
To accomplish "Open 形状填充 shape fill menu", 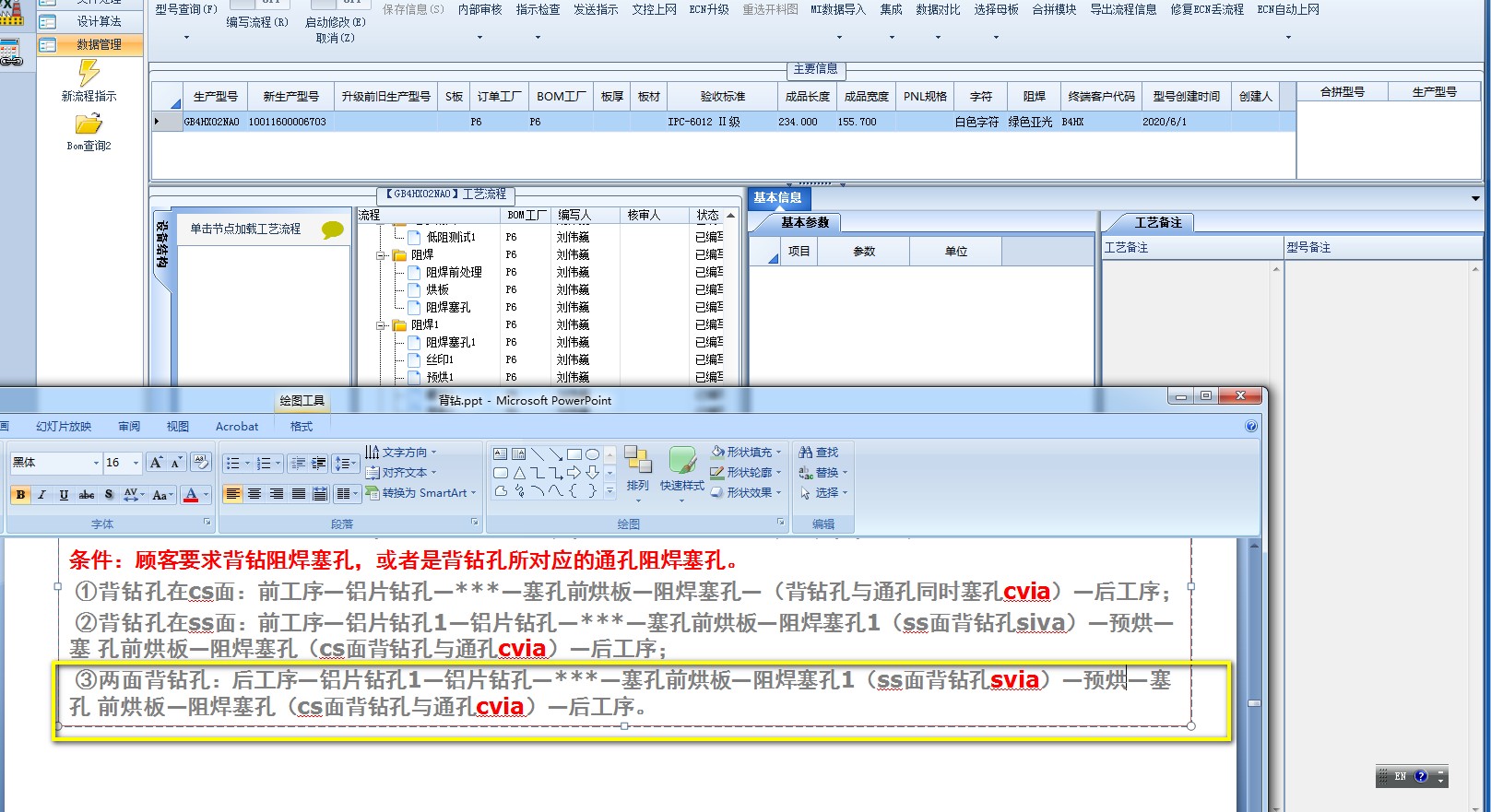I will [x=747, y=453].
